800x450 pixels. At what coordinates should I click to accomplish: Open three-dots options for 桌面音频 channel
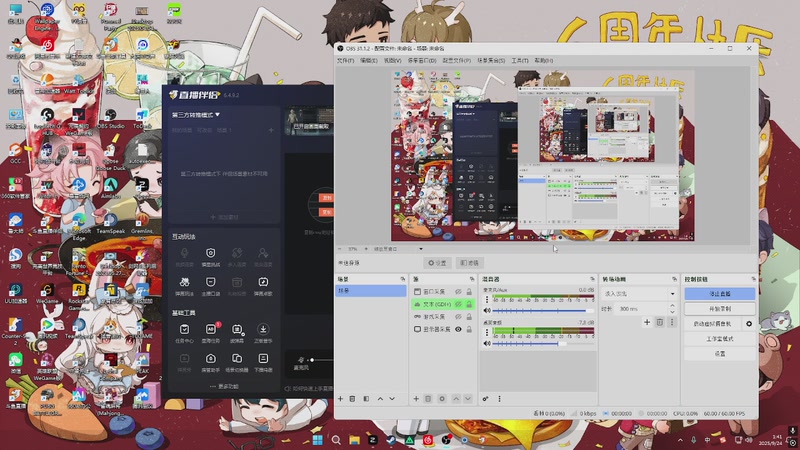tap(487, 332)
